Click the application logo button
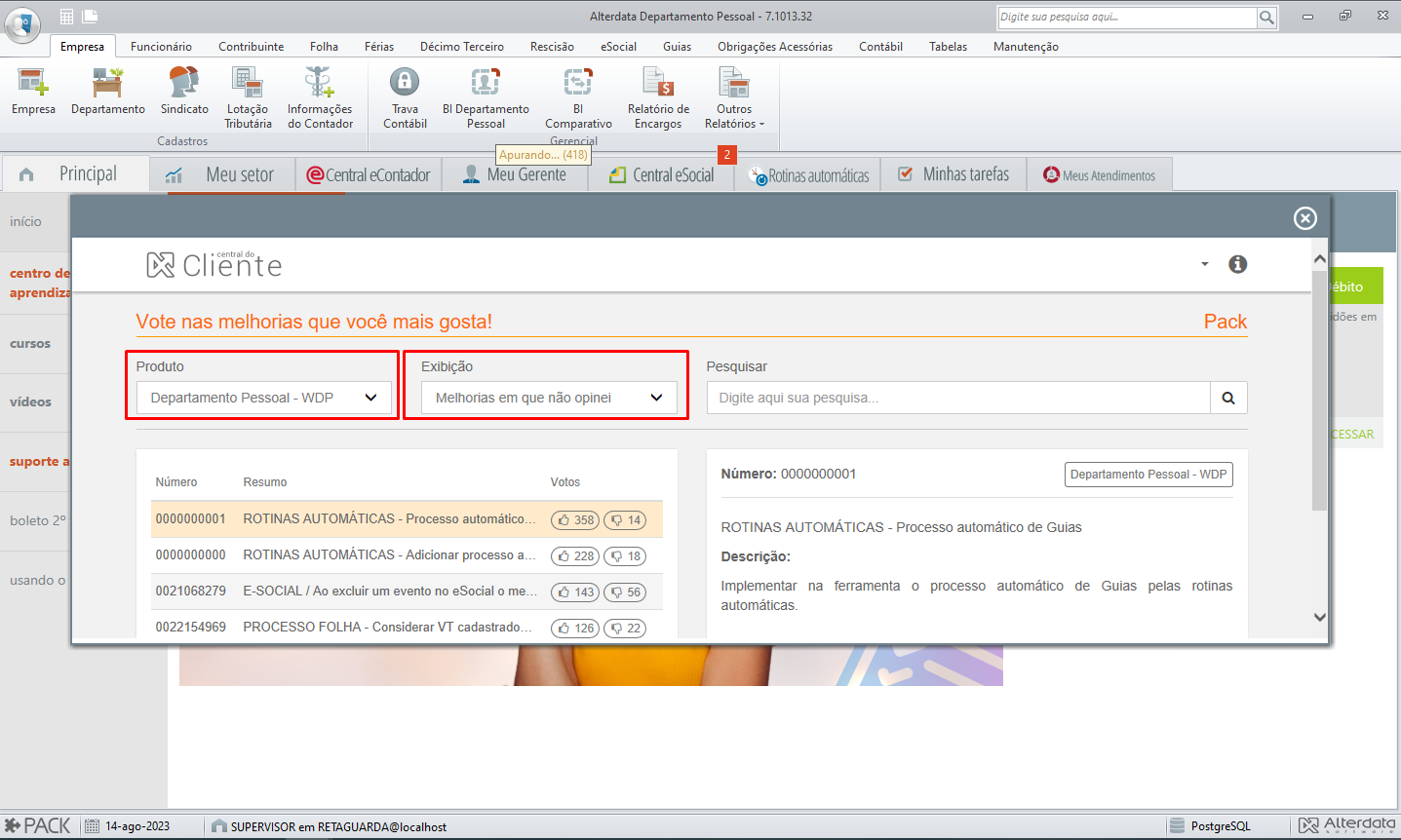This screenshot has width=1401, height=840. tap(22, 24)
